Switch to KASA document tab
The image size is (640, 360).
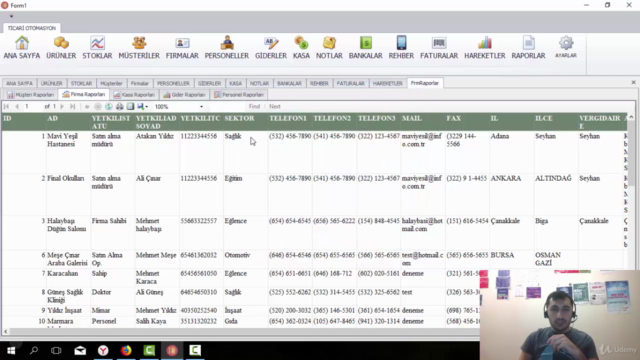(235, 83)
